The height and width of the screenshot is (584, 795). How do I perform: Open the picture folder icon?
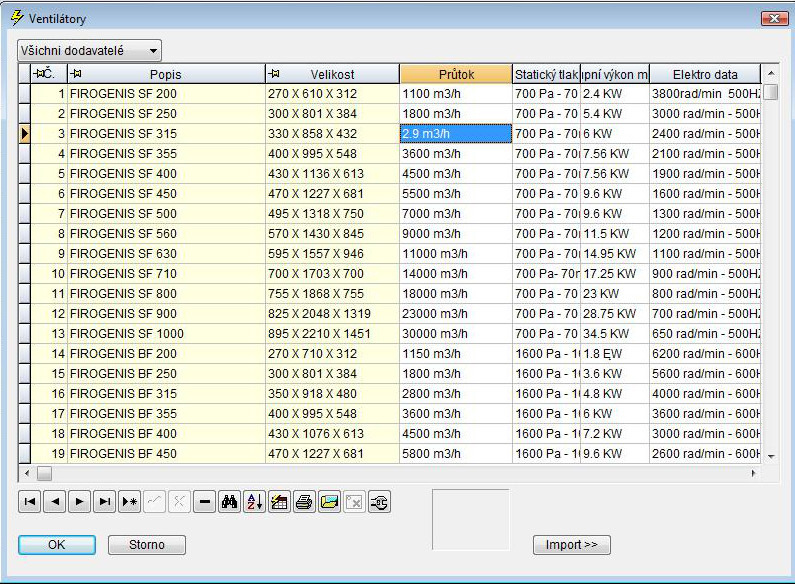click(x=329, y=502)
